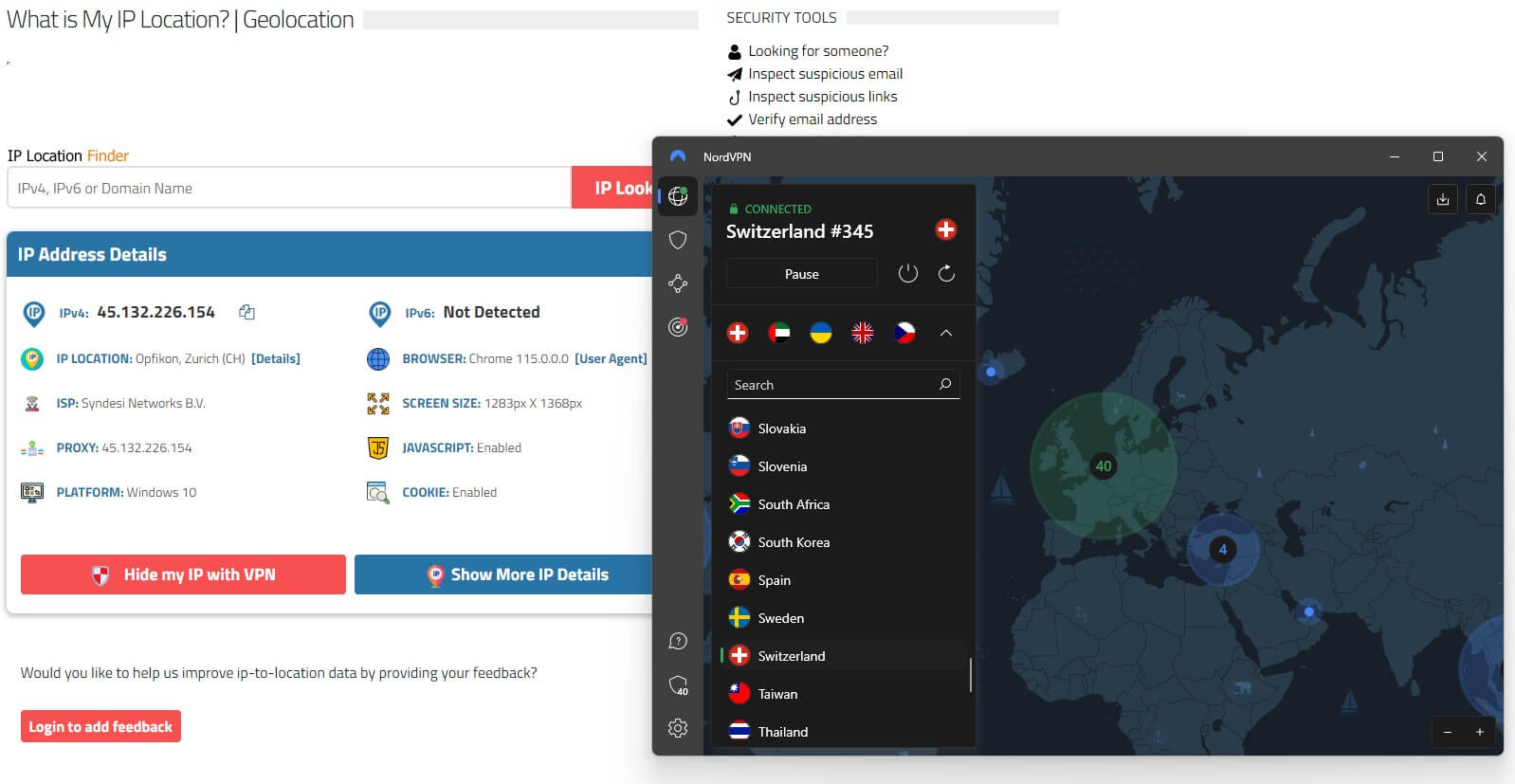This screenshot has width=1515, height=784.
Task: Click the Switzerland flag beside server name
Action: pyautogui.click(x=946, y=229)
